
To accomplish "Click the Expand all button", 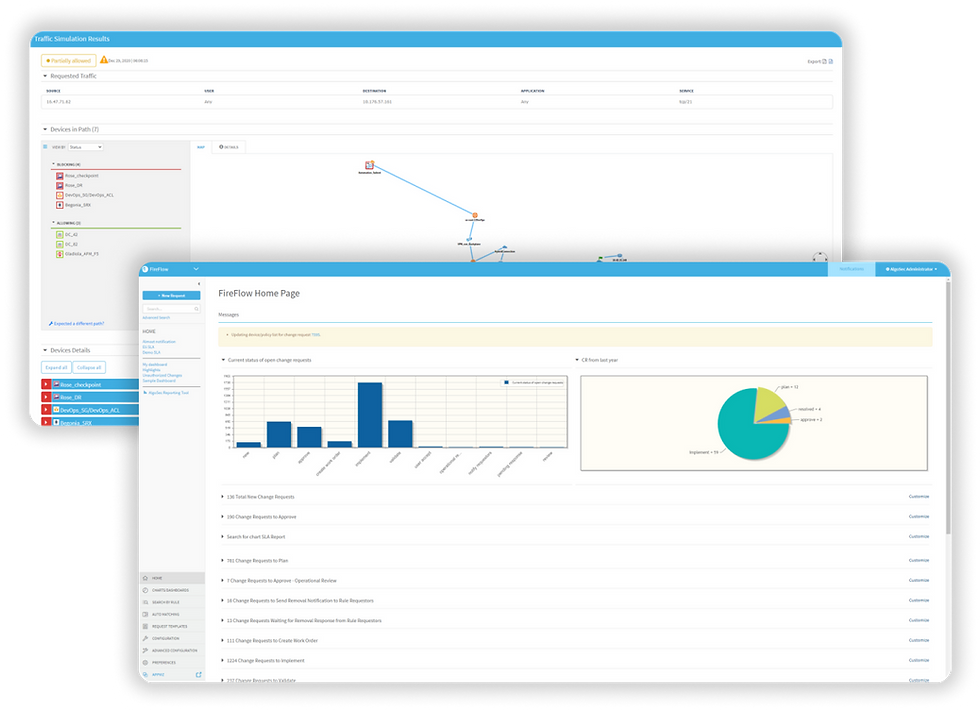I will [56, 367].
